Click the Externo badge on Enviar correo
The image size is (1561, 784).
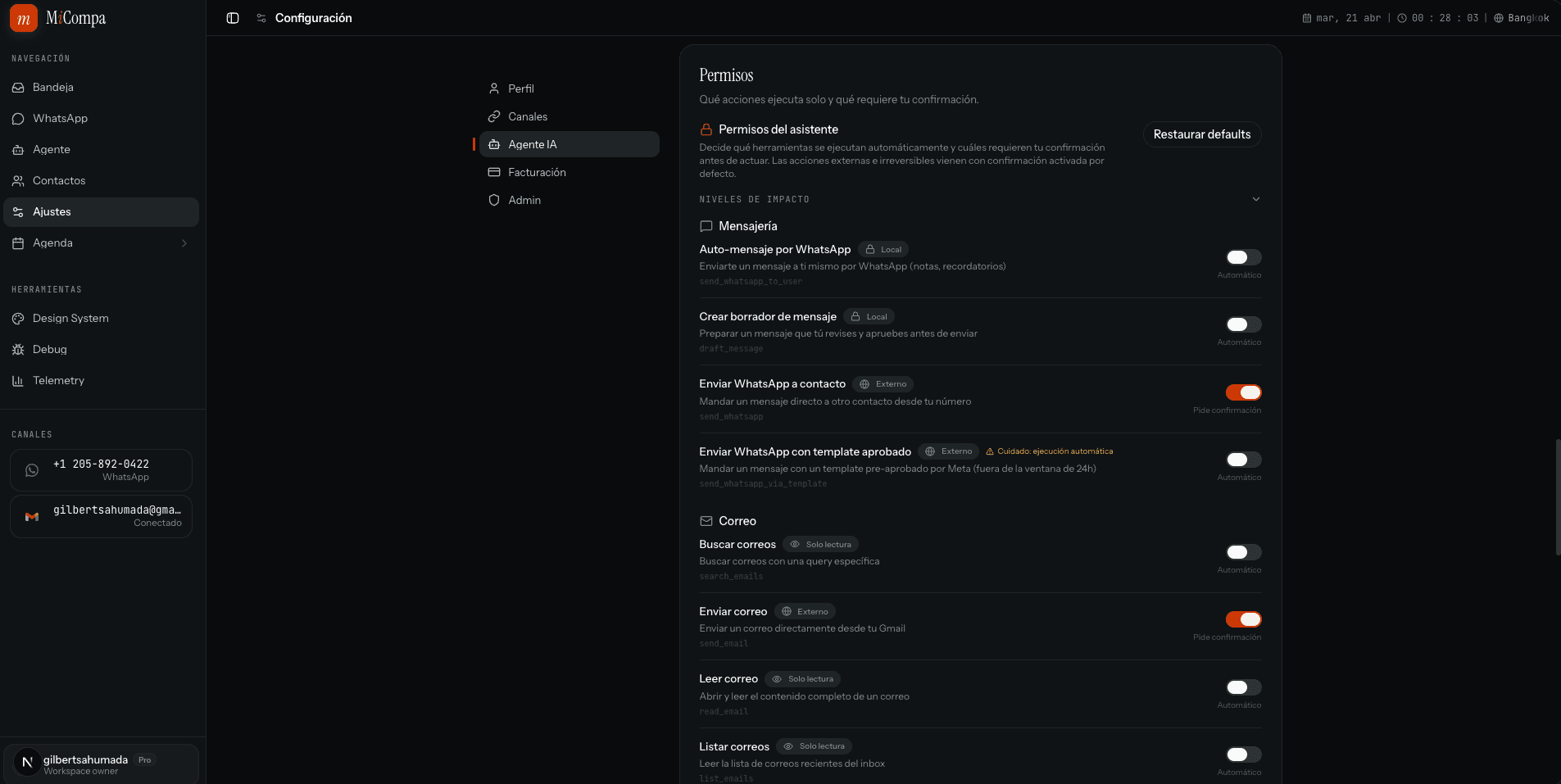click(x=805, y=612)
